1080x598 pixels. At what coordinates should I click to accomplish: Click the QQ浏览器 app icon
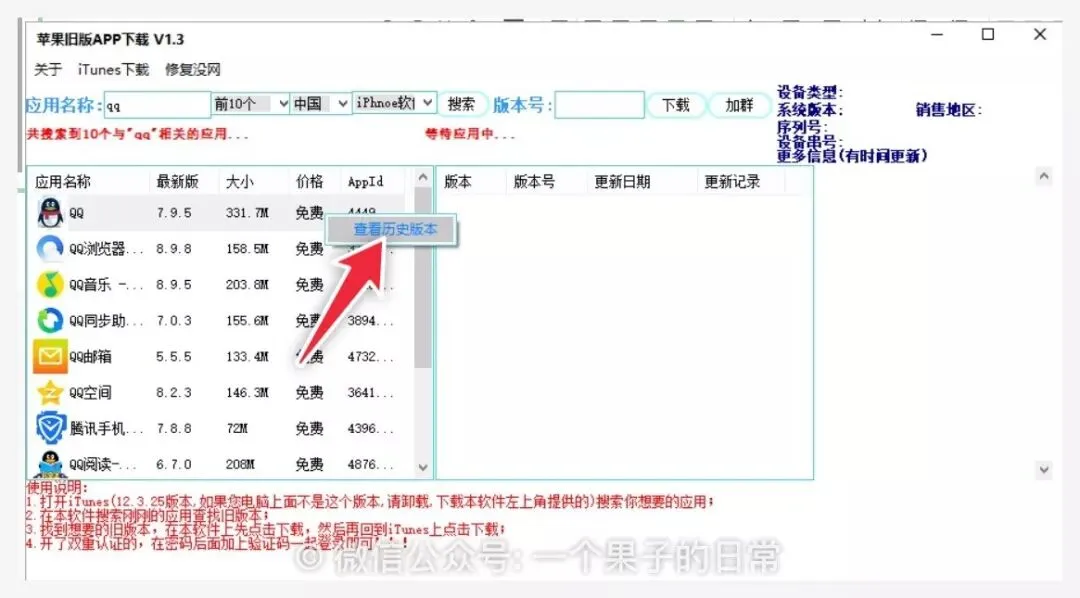pyautogui.click(x=50, y=248)
